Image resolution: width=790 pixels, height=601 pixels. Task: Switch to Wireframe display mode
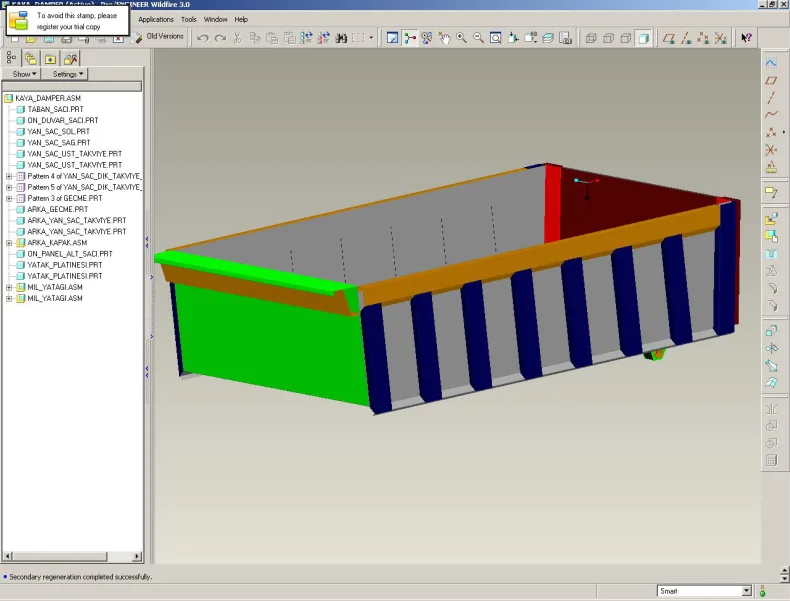click(x=591, y=38)
